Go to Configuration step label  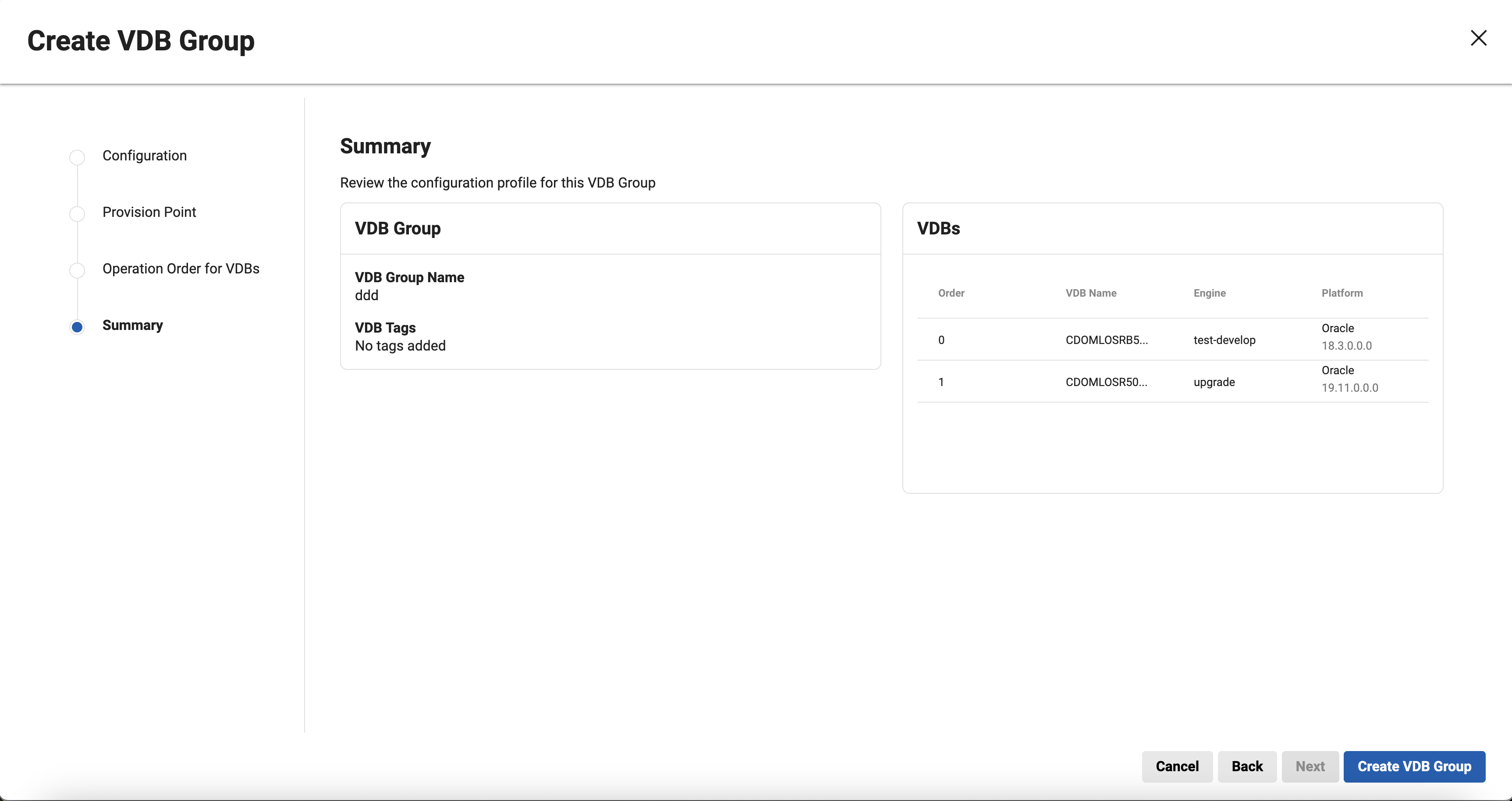(144, 156)
